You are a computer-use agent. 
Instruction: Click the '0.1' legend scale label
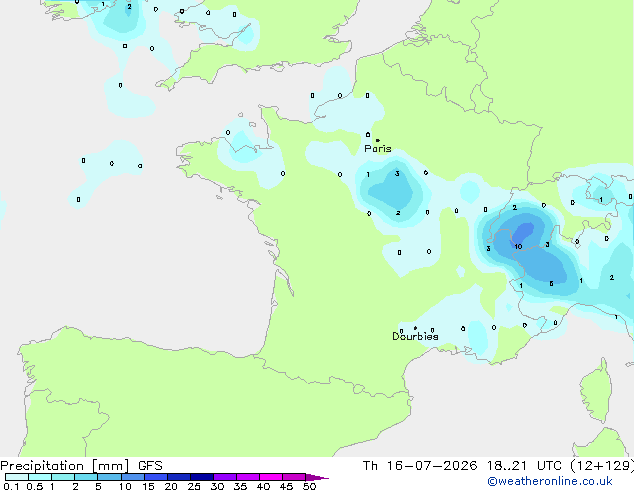pos(12,486)
